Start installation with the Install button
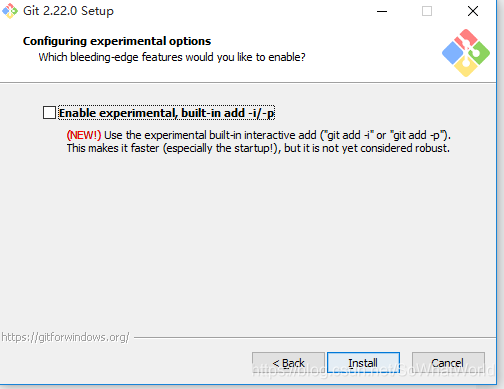Image resolution: width=504 pixels, height=389 pixels. (x=363, y=363)
